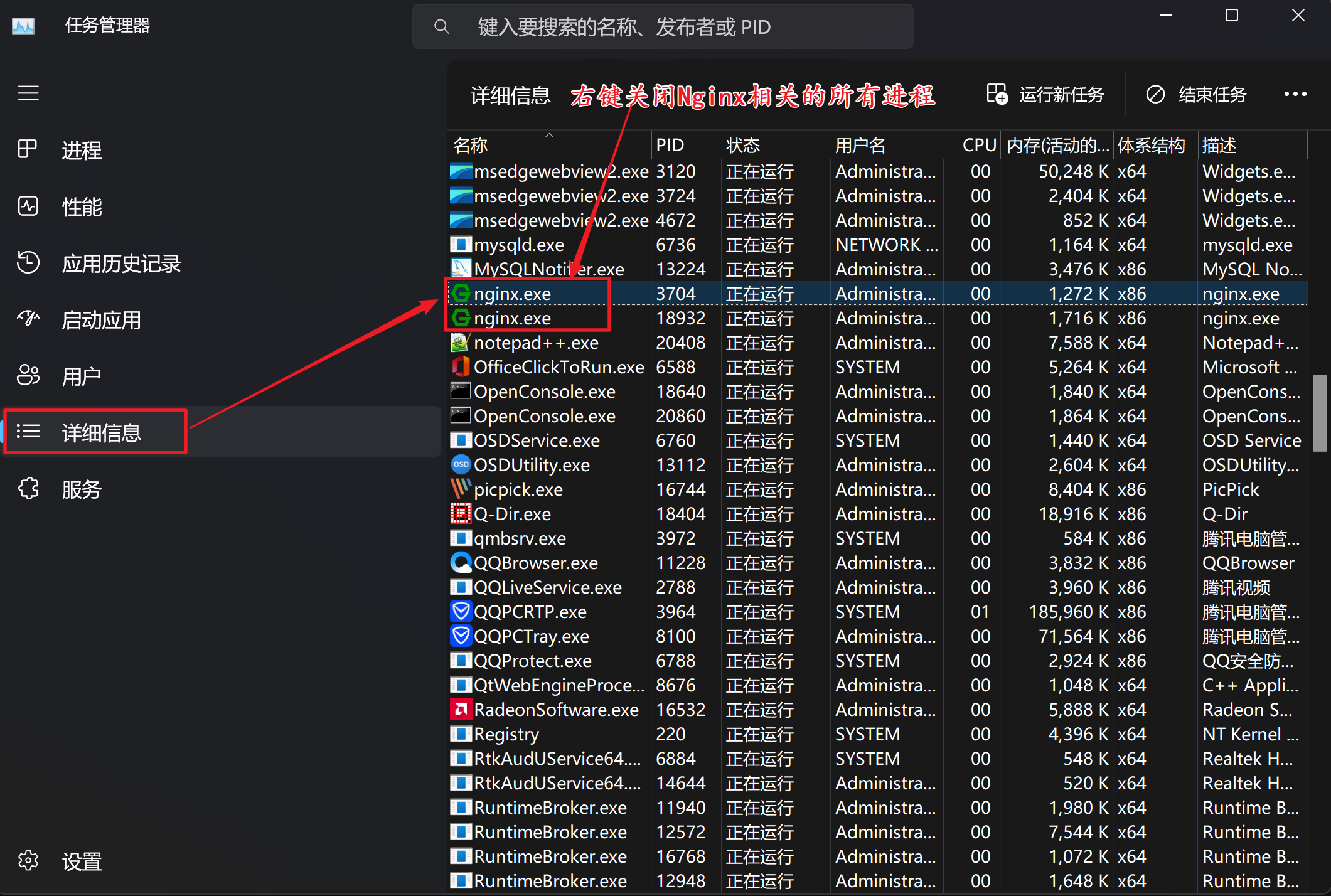Sort by the Name column header
This screenshot has height=896, width=1331.
point(471,146)
